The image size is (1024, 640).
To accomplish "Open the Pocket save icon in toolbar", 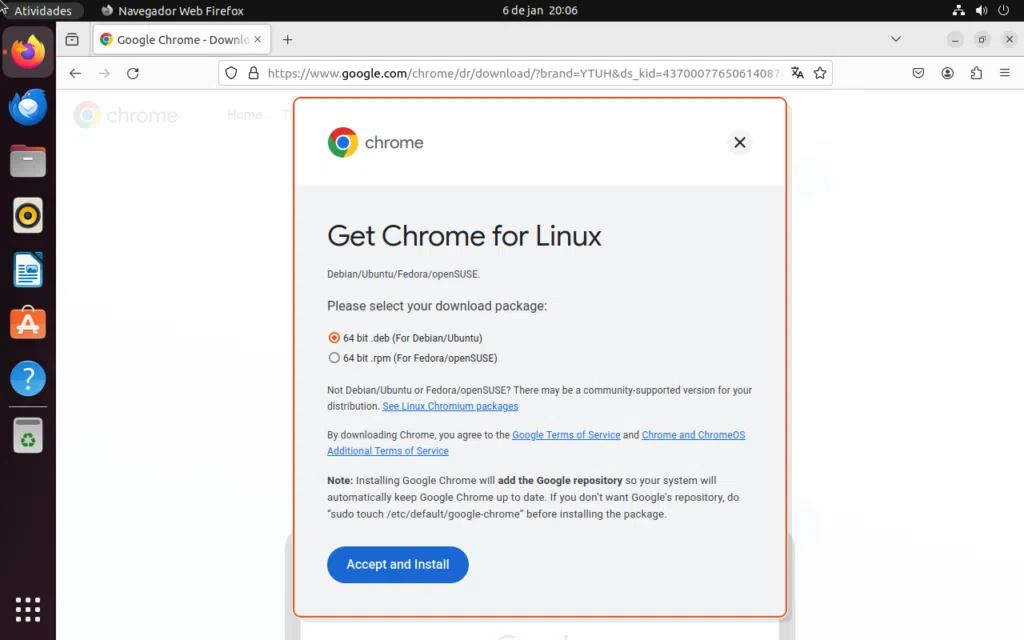I will [918, 72].
